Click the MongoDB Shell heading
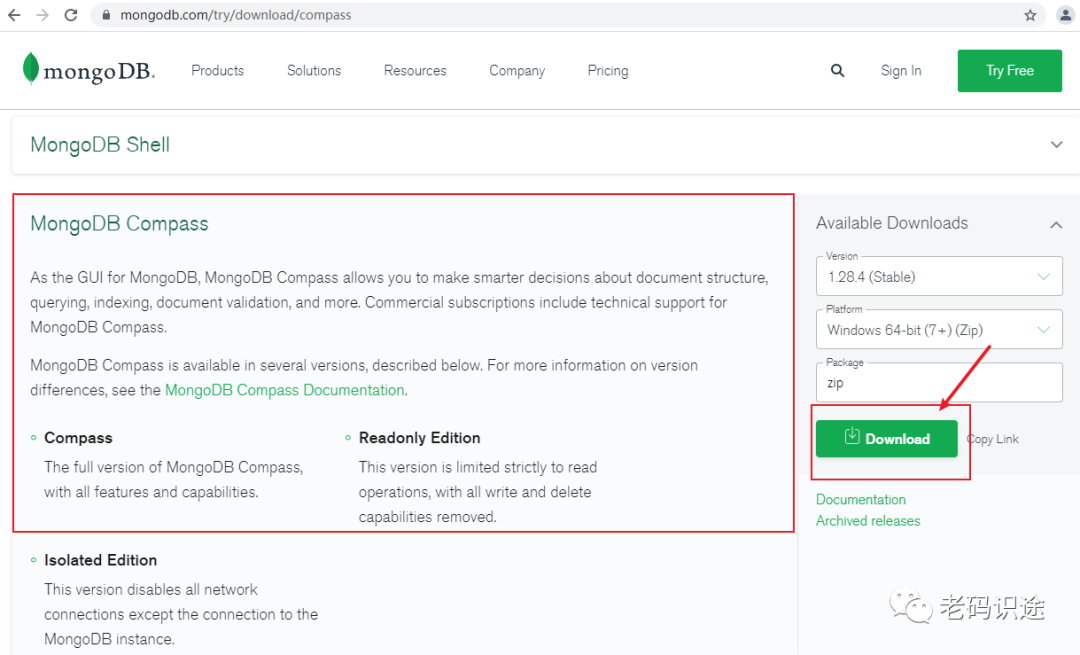Viewport: 1080px width, 655px height. [100, 145]
